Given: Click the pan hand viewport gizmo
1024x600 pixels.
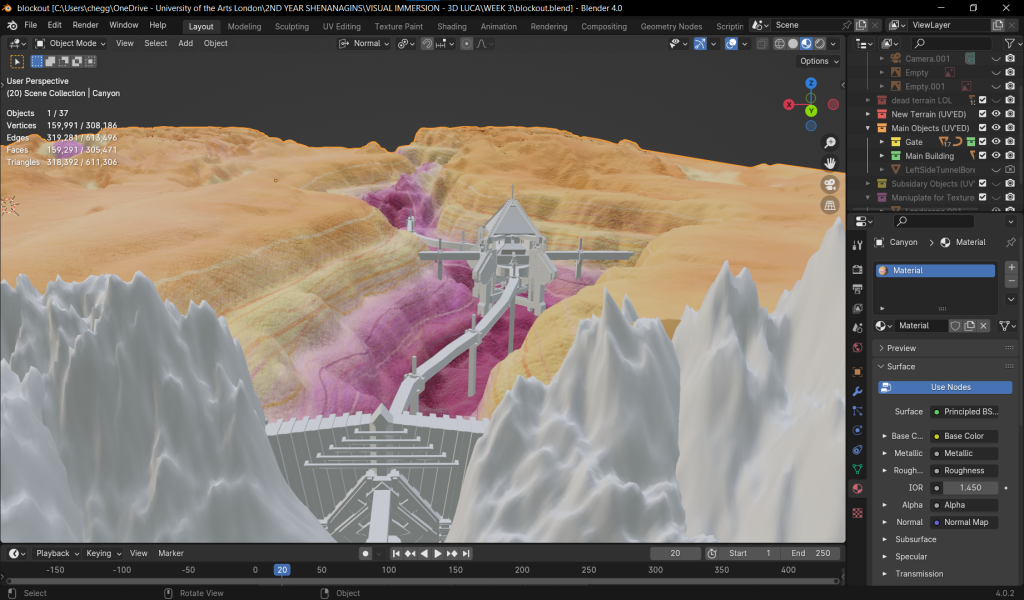Looking at the screenshot, I should [829, 163].
